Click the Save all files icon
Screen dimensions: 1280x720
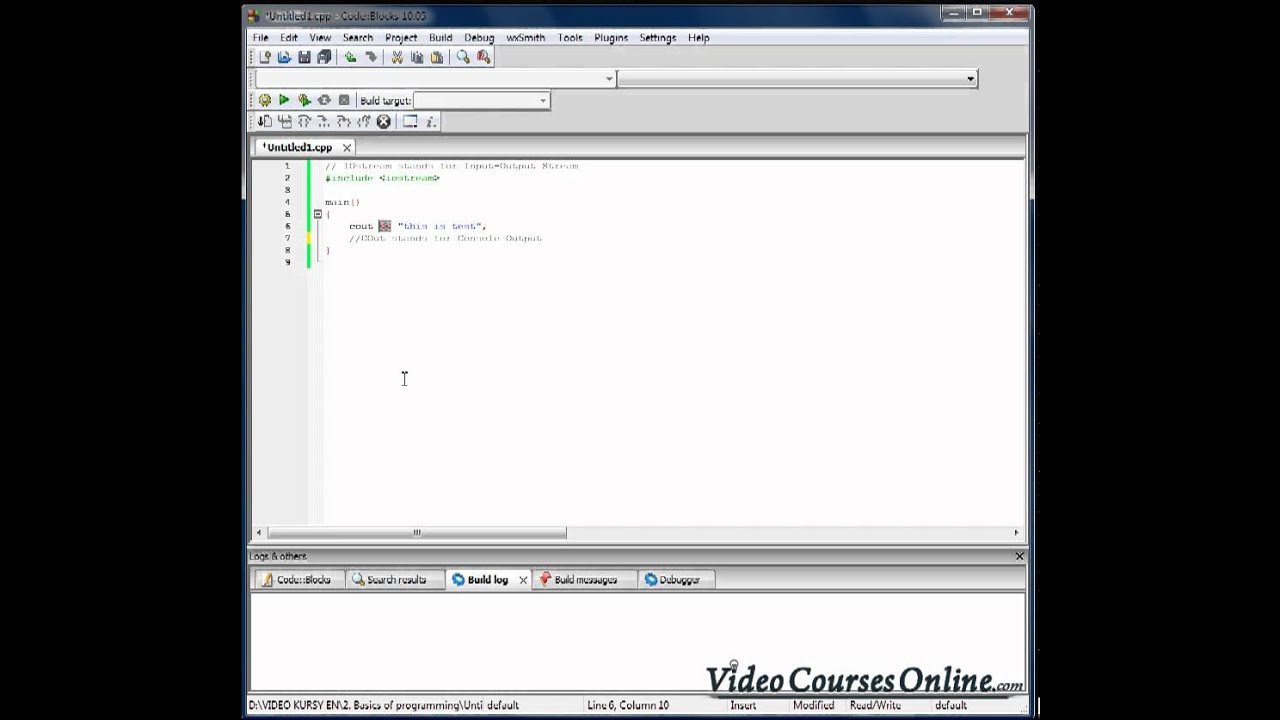click(x=324, y=58)
